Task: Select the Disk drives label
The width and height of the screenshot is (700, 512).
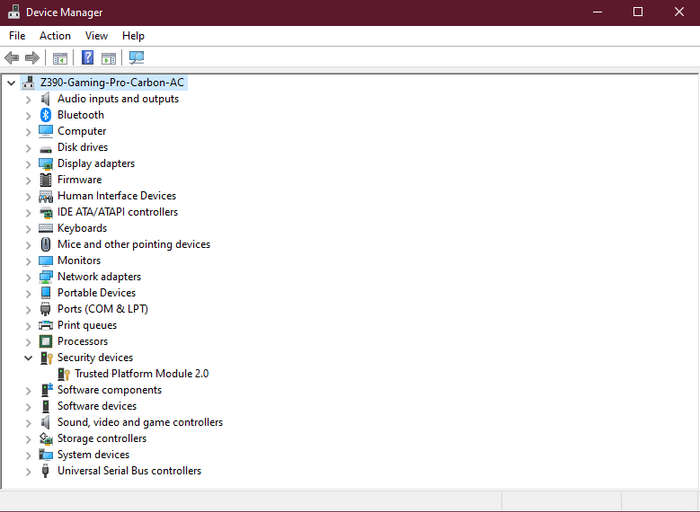Action: [83, 147]
